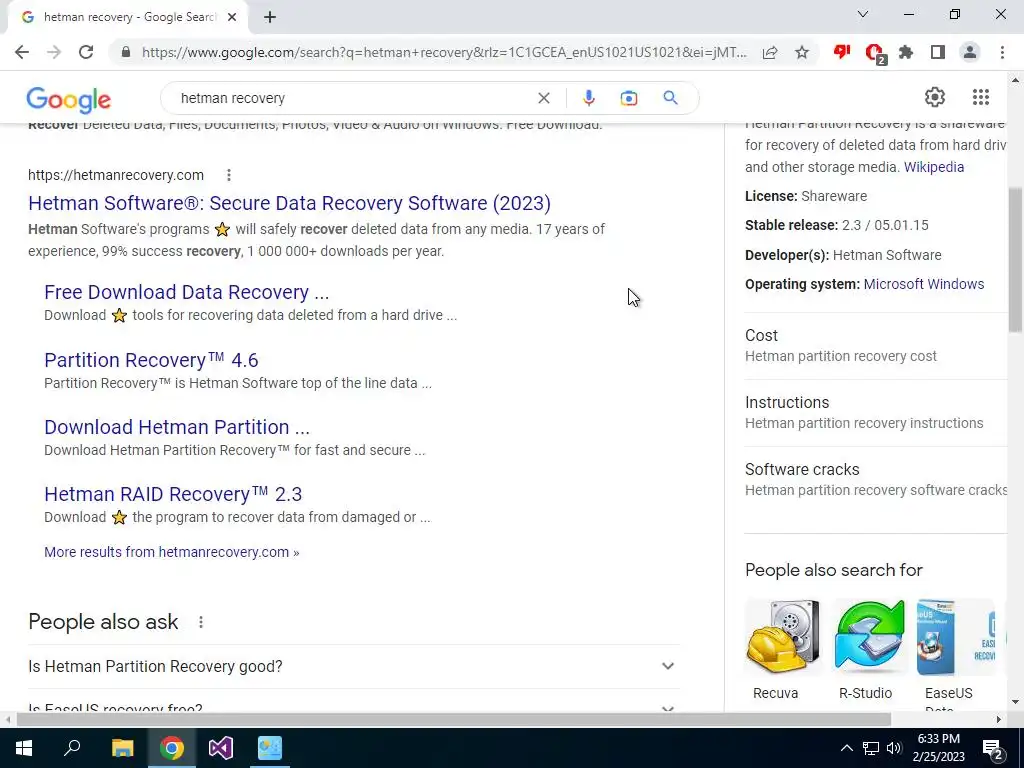Open the R-Studio thumbnail
The height and width of the screenshot is (768, 1024).
[869, 637]
